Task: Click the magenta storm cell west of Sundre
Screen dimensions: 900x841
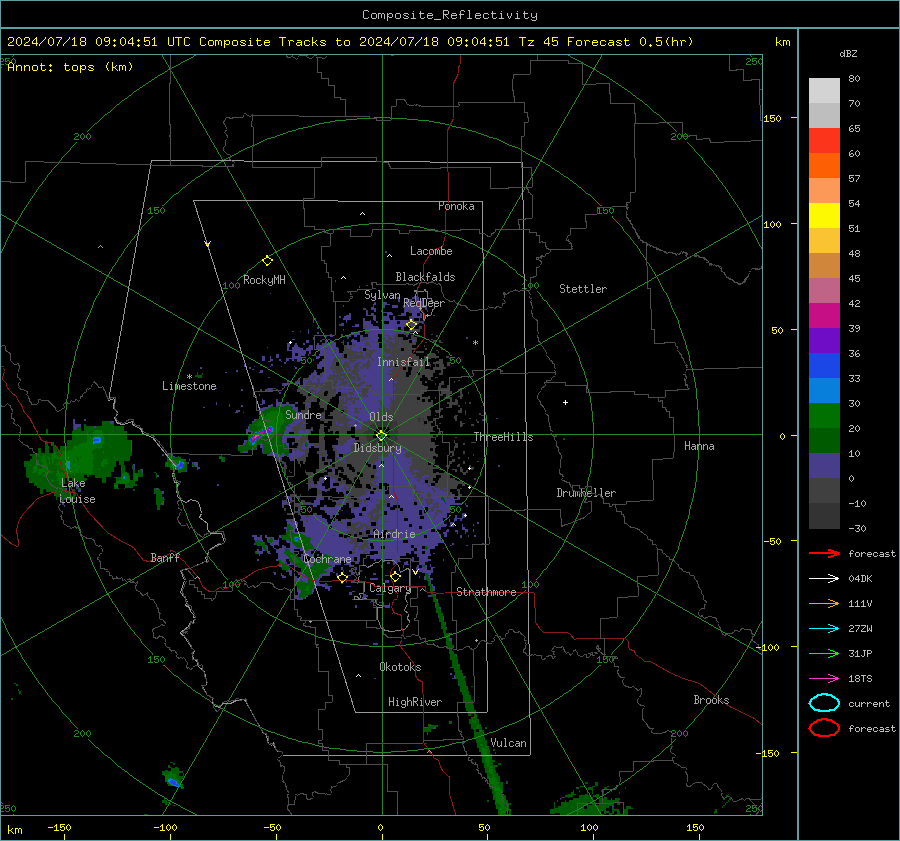Action: coord(261,433)
